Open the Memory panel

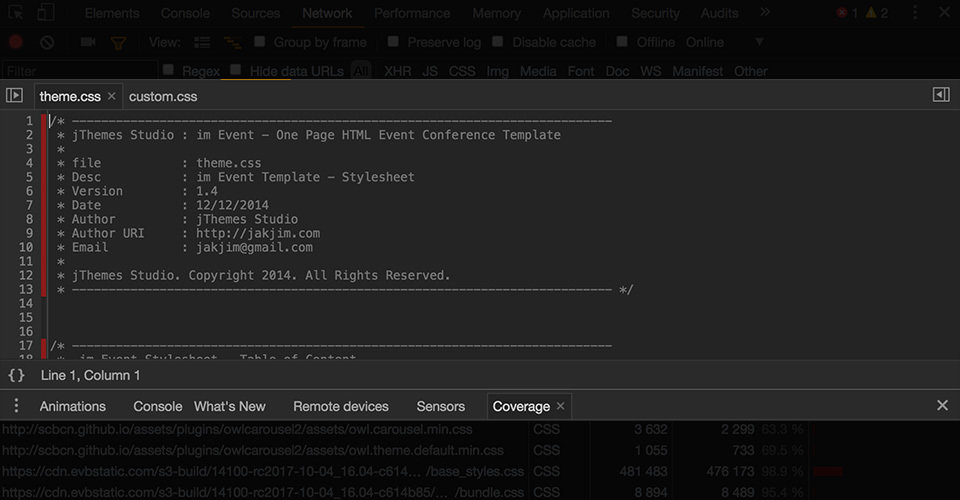(x=496, y=13)
